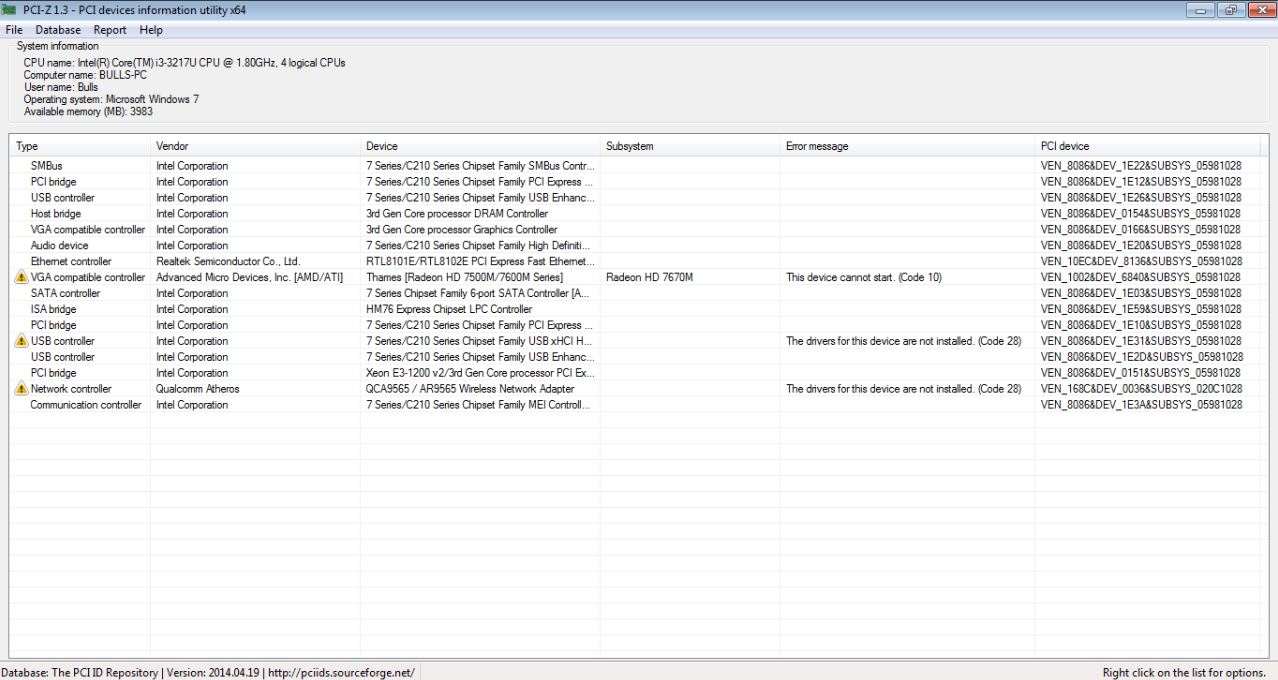Click the CPU name line in System information
This screenshot has width=1278, height=680.
185,63
